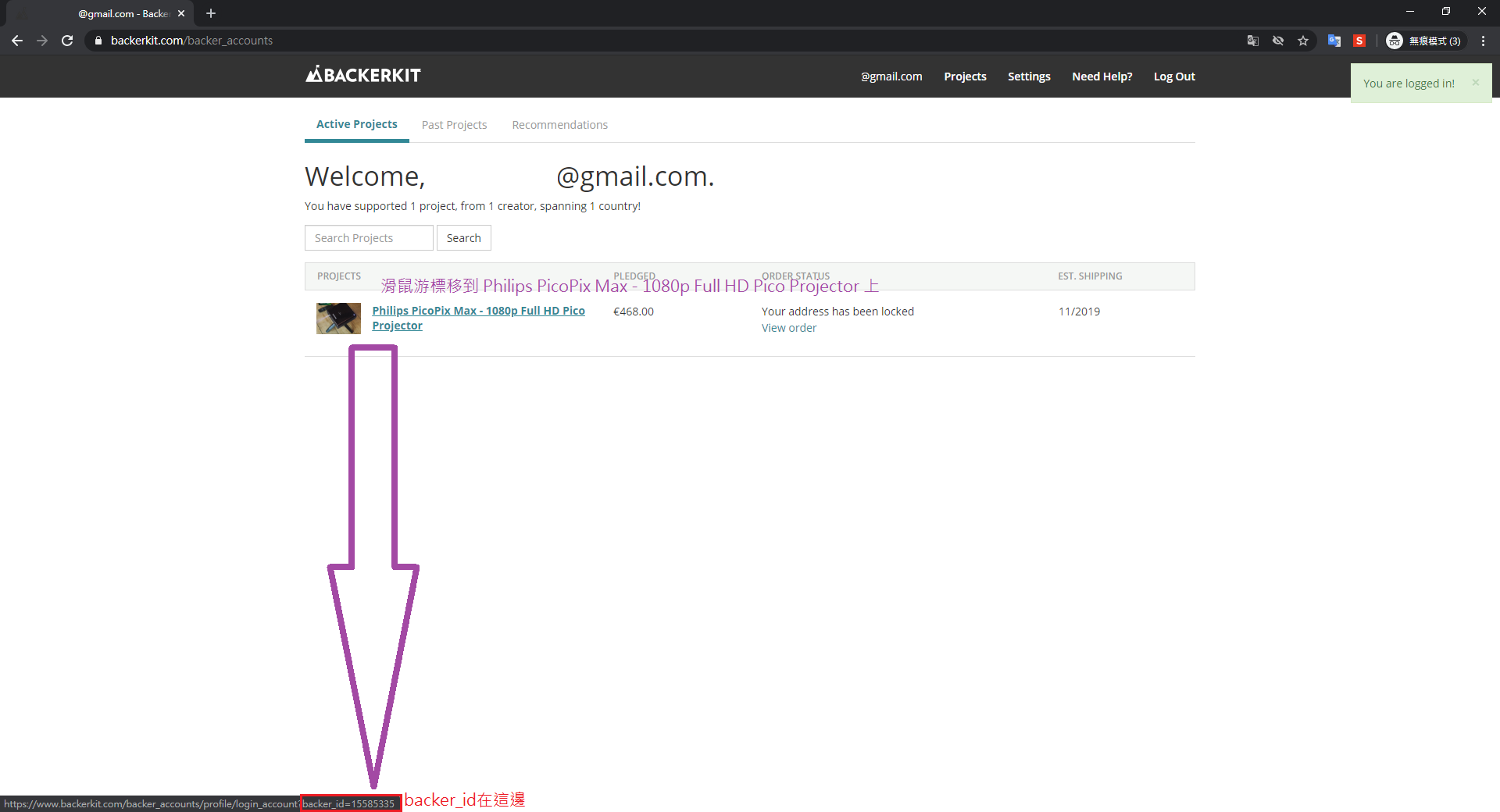Viewport: 1500px width, 812px height.
Task: Click the translate page icon in address bar
Action: (x=1252, y=41)
